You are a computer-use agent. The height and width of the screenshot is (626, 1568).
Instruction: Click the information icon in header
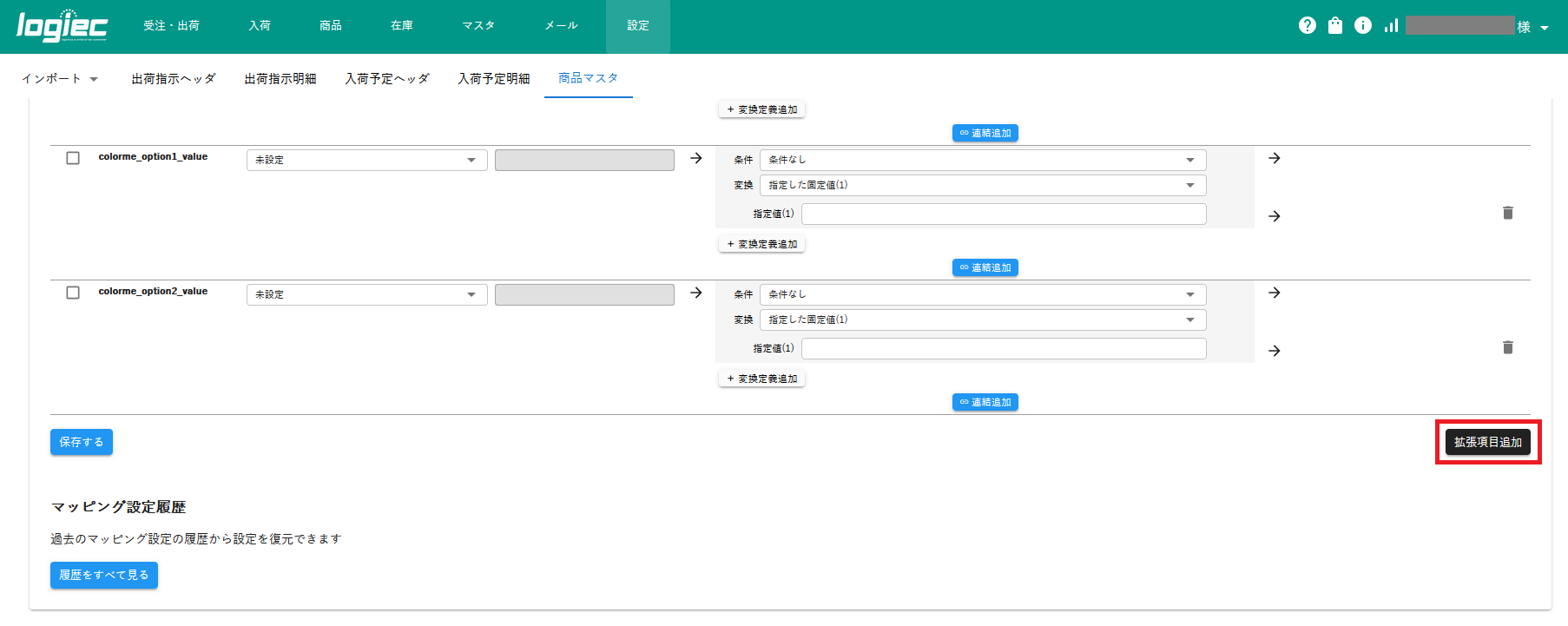coord(1363,26)
